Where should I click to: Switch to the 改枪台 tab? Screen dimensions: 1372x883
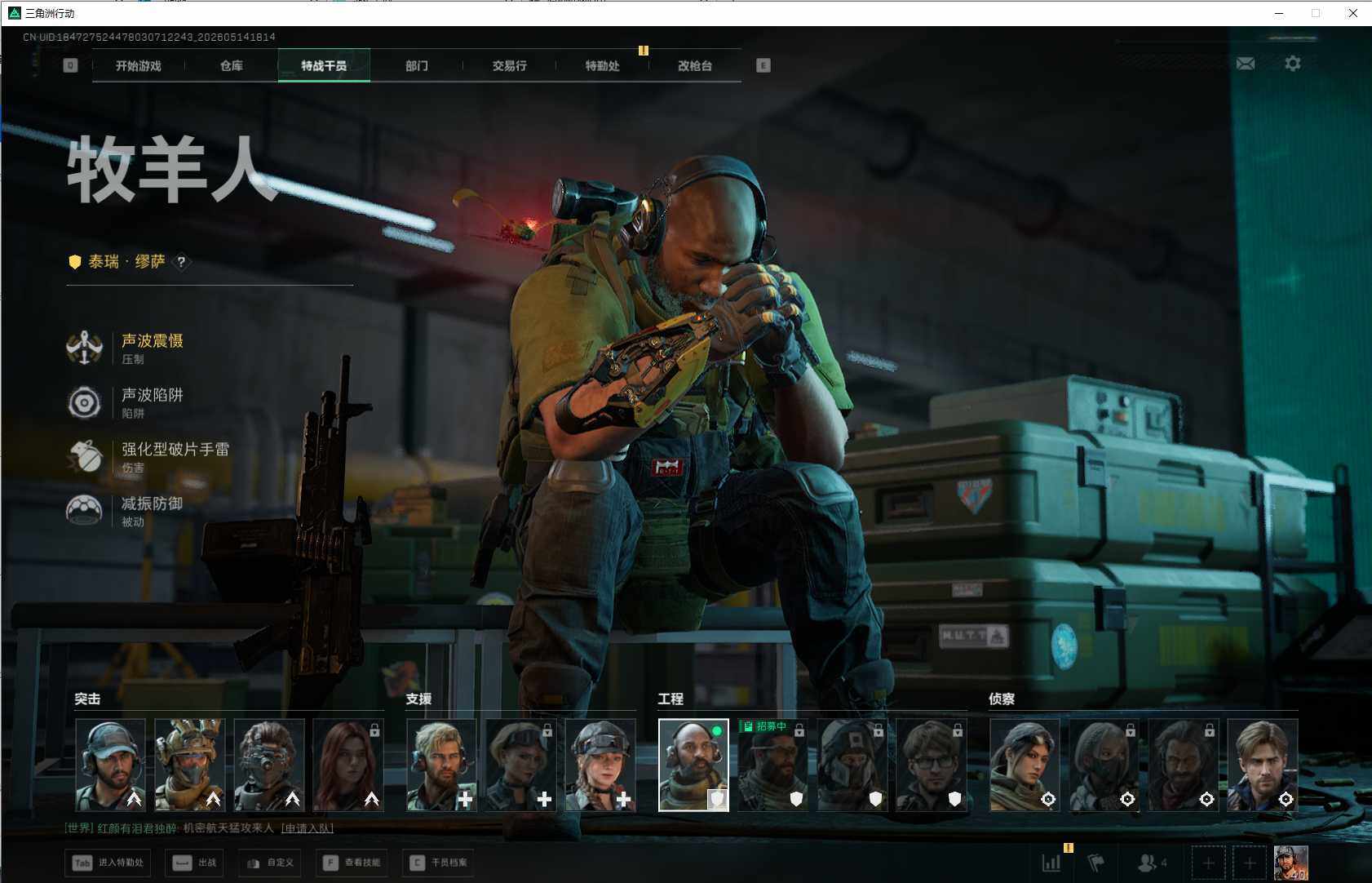[x=695, y=66]
